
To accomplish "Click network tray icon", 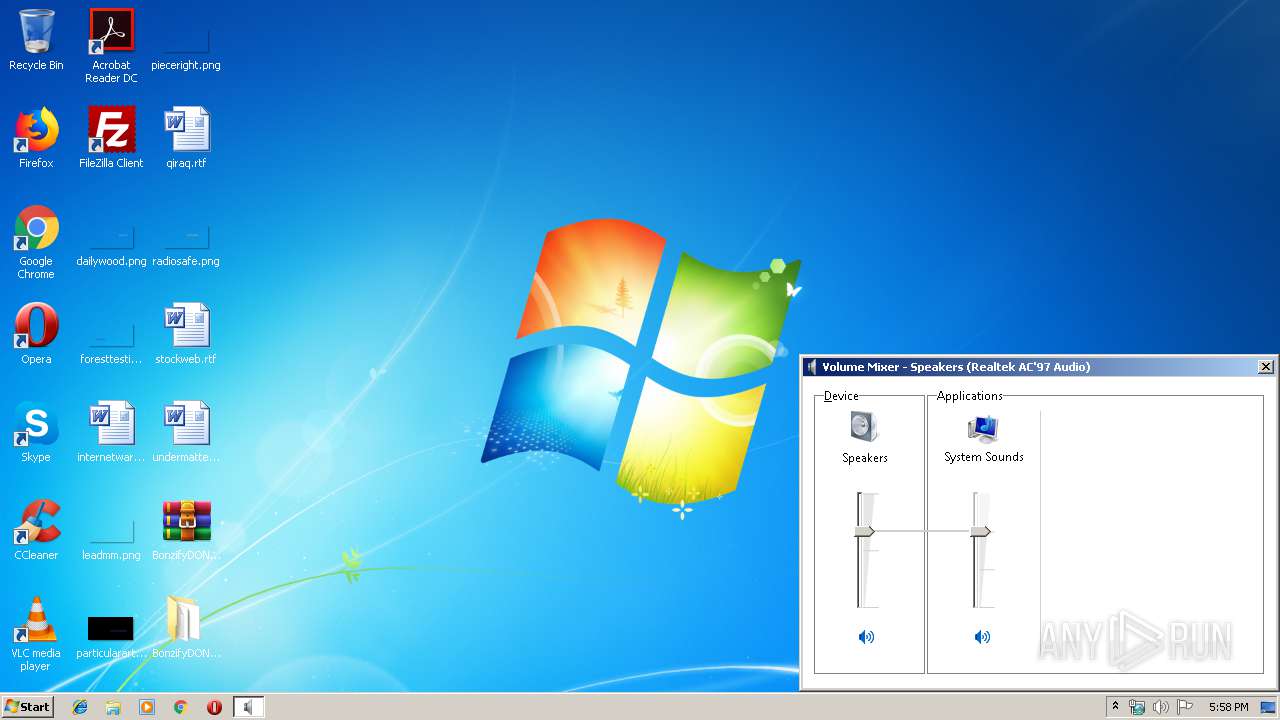I will pyautogui.click(x=1137, y=707).
